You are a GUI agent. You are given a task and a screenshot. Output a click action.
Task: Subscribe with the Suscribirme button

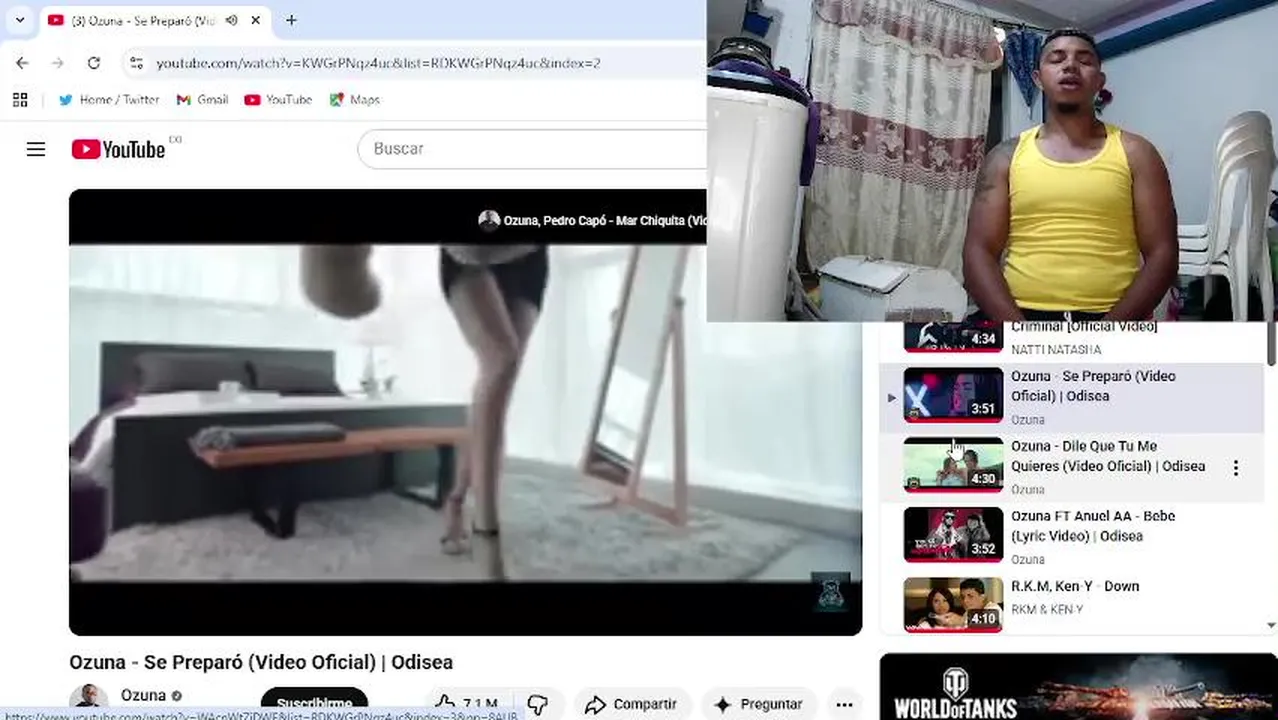point(314,704)
